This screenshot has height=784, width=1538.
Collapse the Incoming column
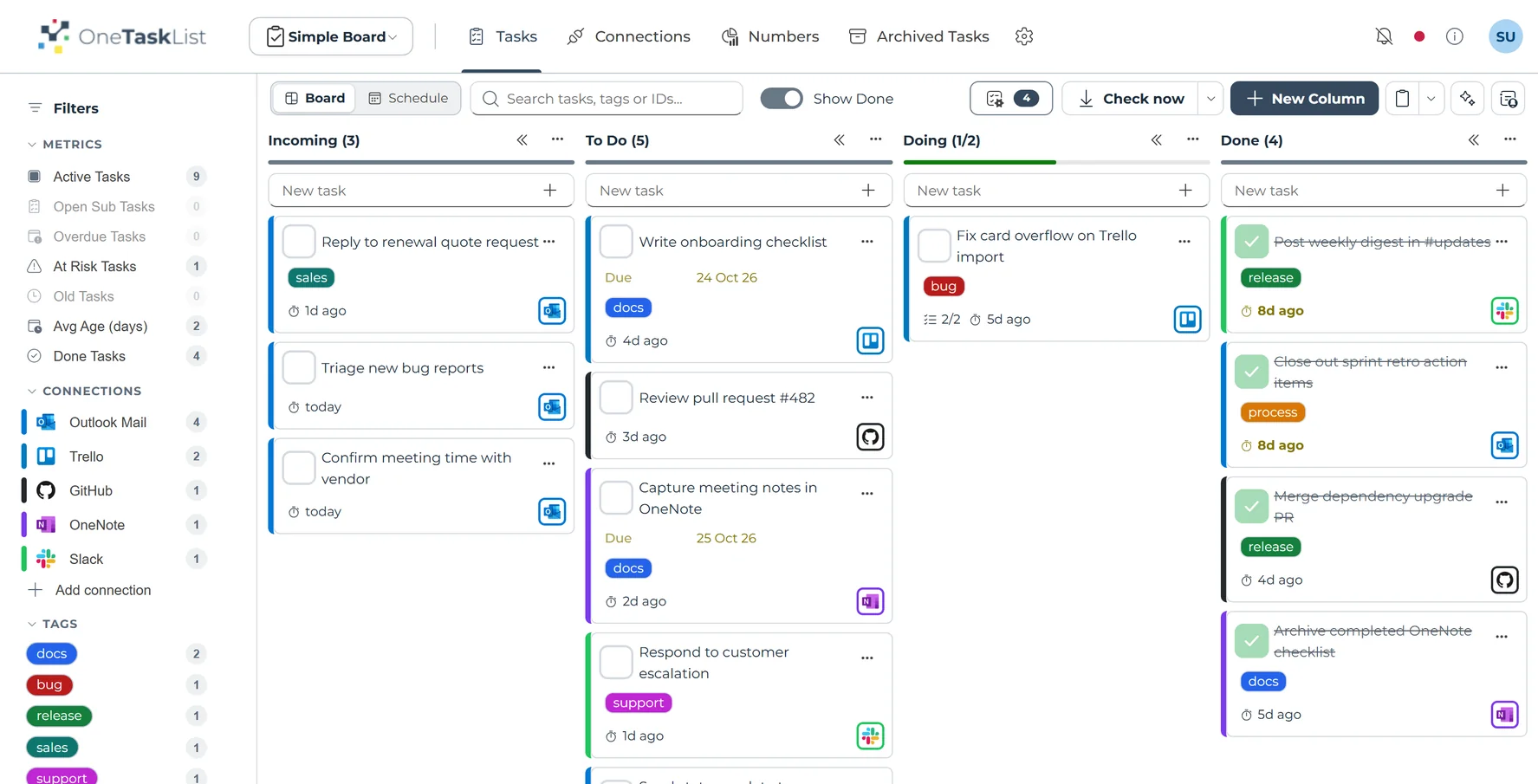(x=522, y=139)
